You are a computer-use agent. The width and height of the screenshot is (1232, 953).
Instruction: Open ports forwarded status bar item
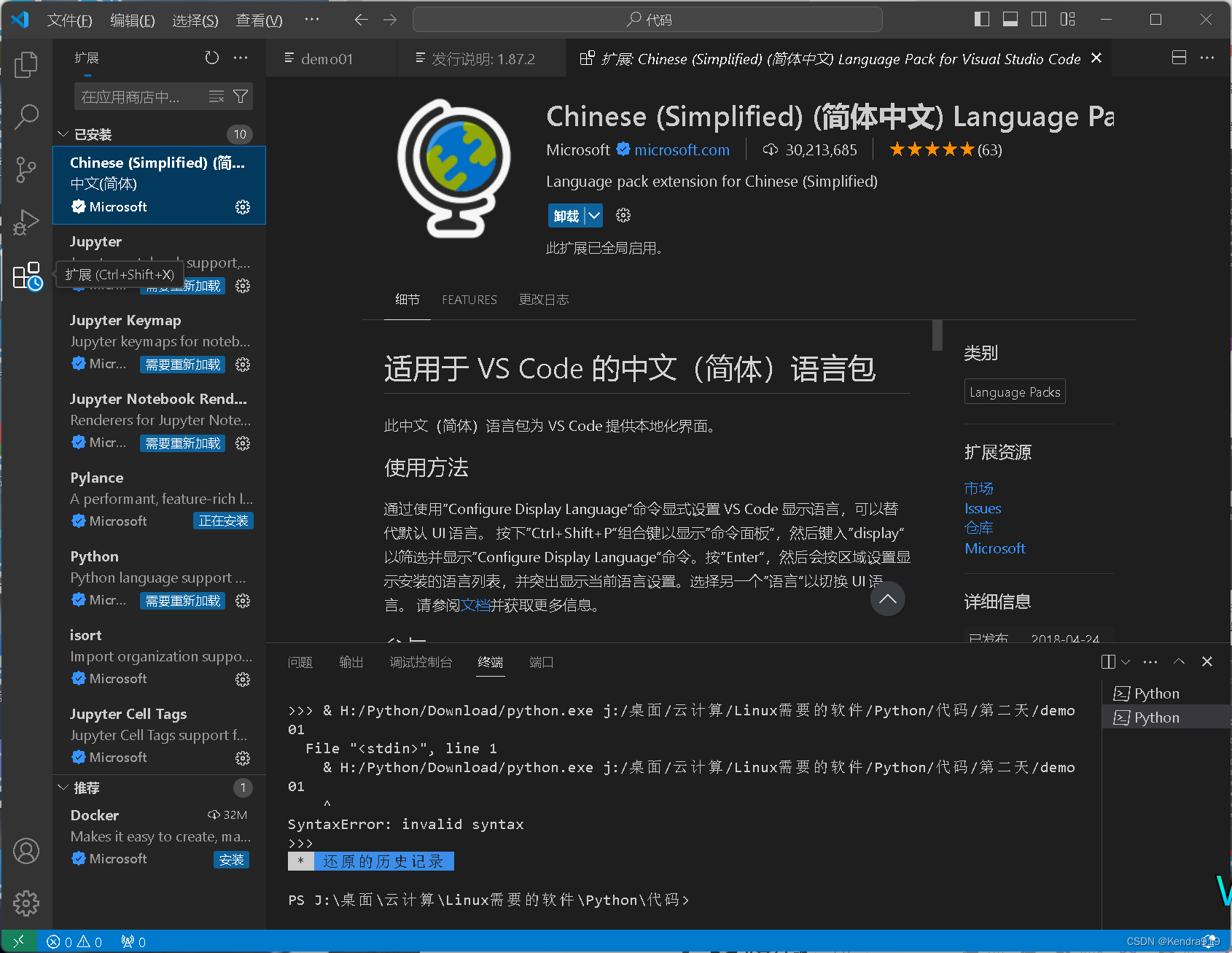coord(133,941)
